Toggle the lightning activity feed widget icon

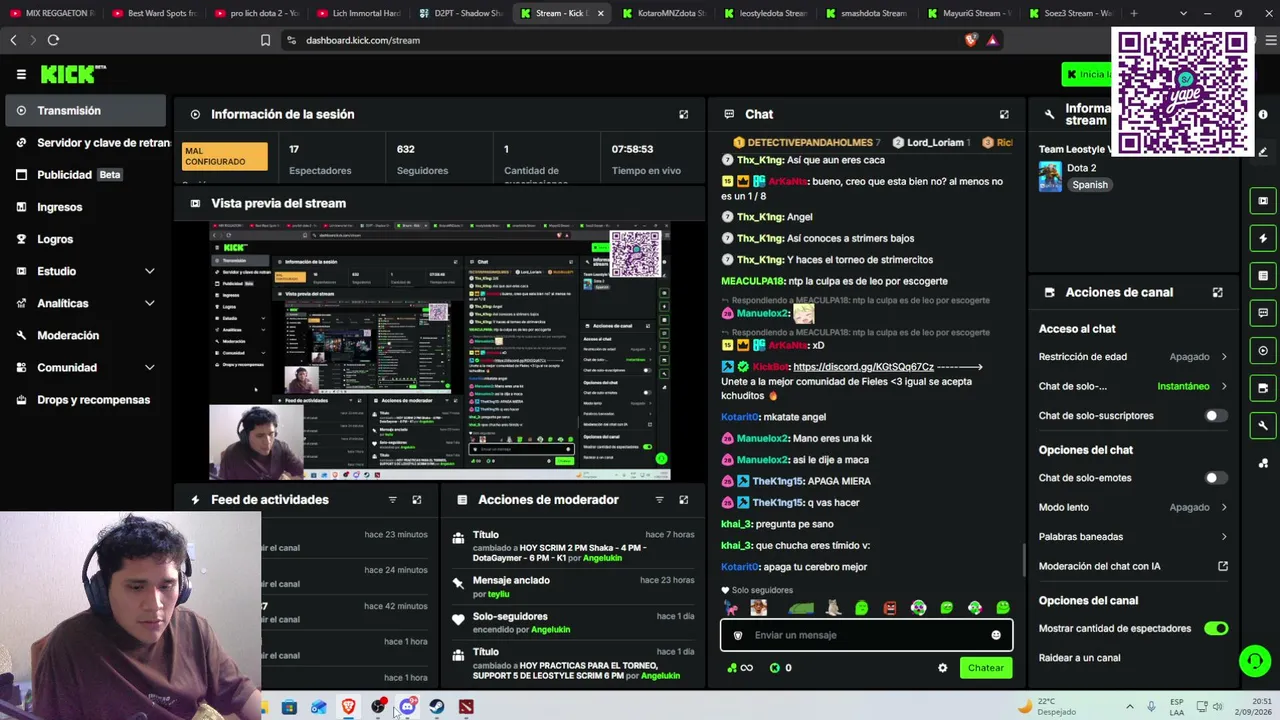(x=1263, y=238)
